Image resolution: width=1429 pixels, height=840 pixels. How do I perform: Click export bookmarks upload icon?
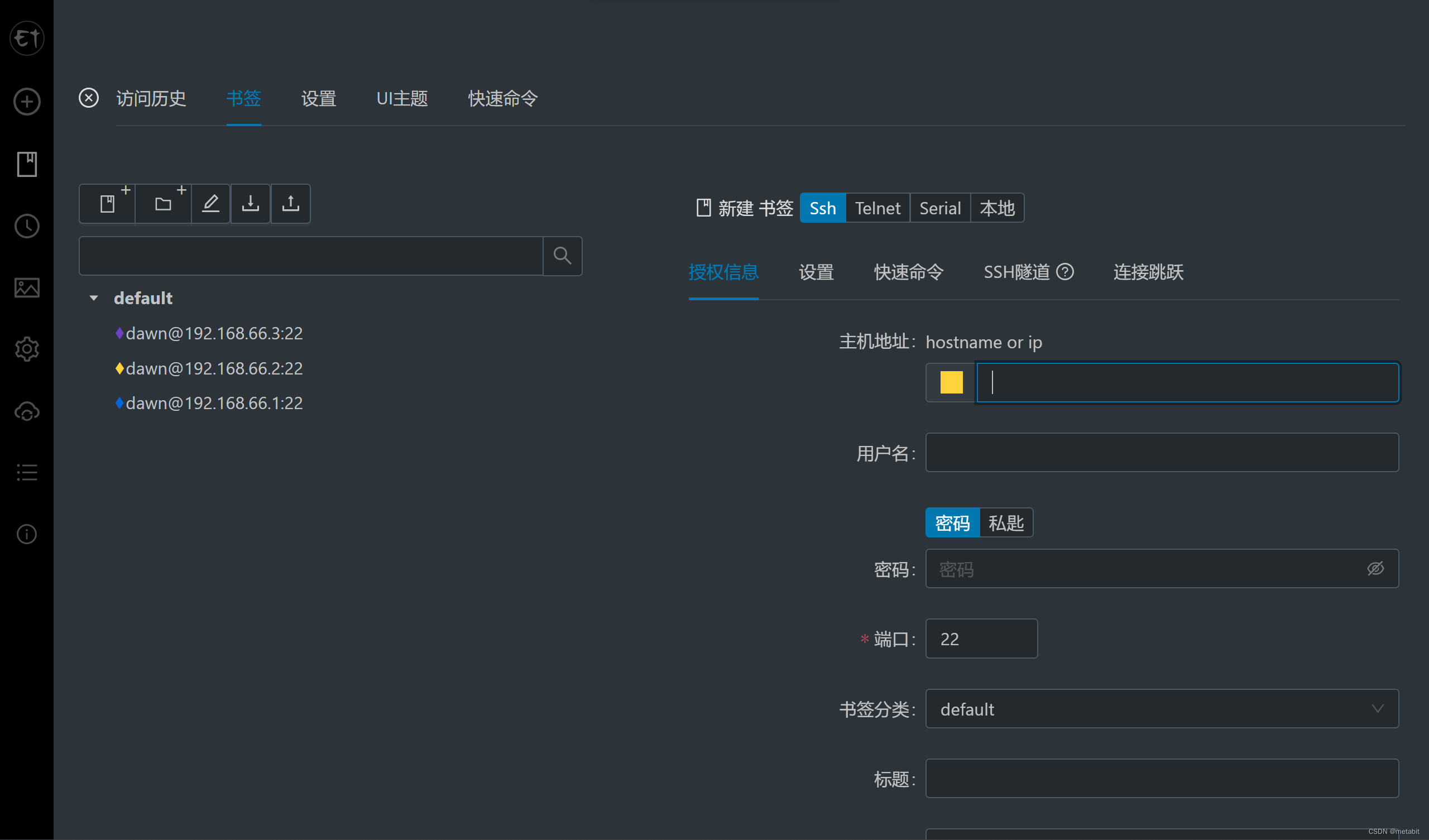pos(290,204)
